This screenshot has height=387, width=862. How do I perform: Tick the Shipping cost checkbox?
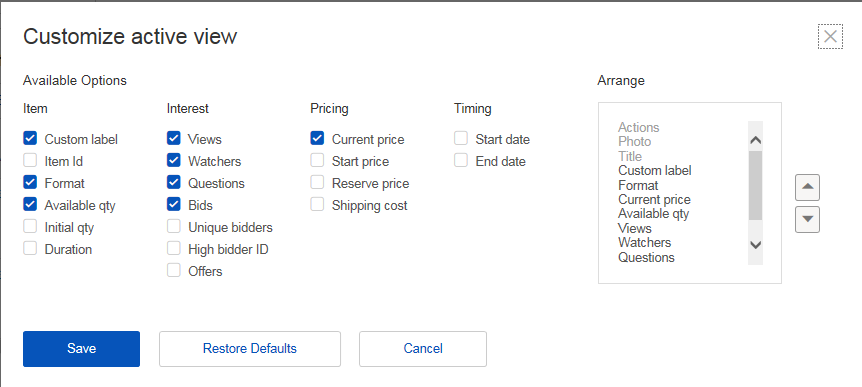[x=317, y=204]
